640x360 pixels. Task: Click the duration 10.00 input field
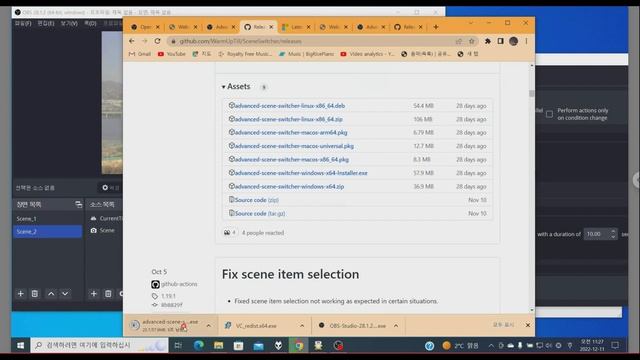(x=596, y=234)
